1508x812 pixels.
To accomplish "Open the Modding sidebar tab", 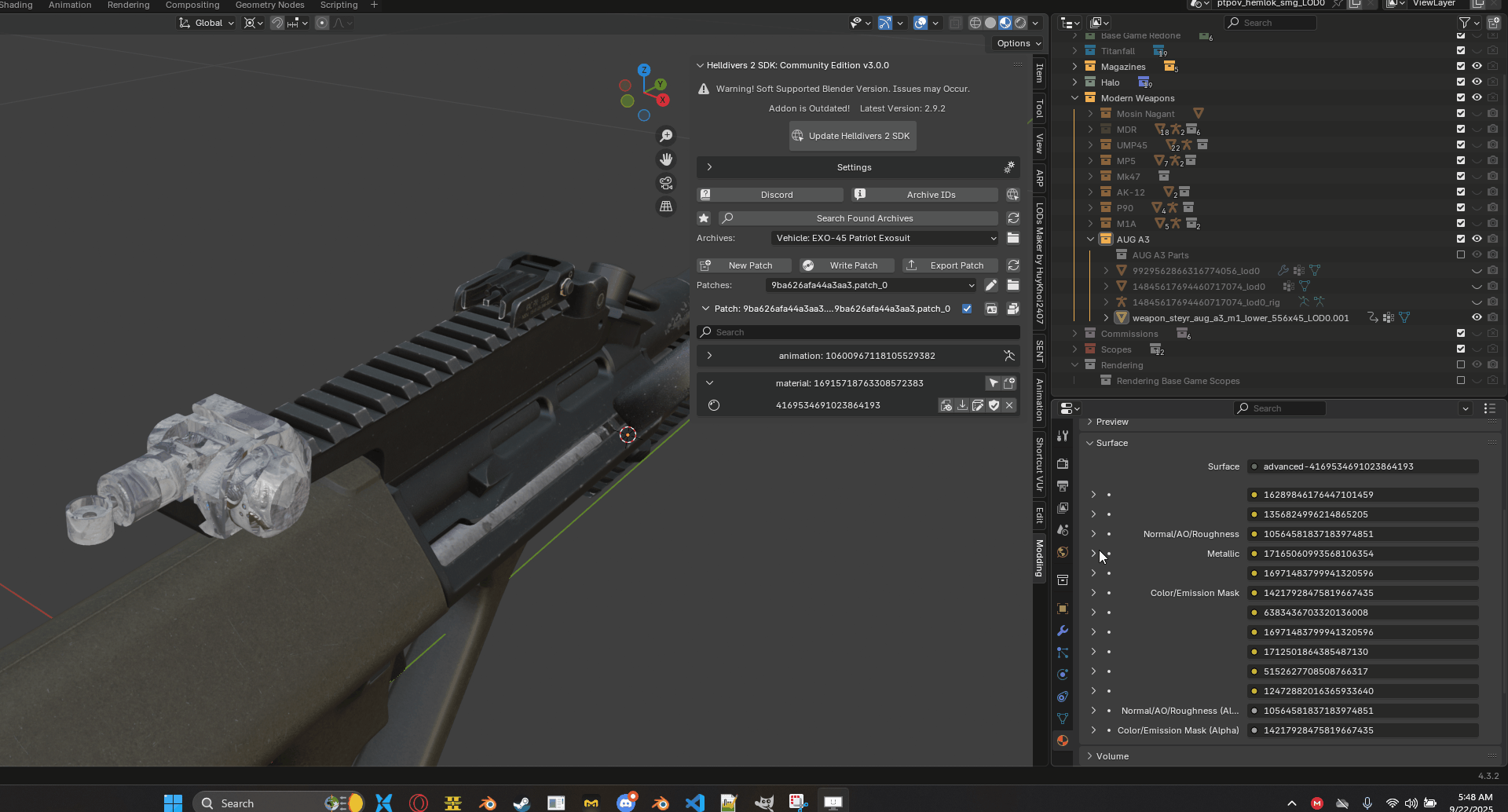I will pos(1039,558).
